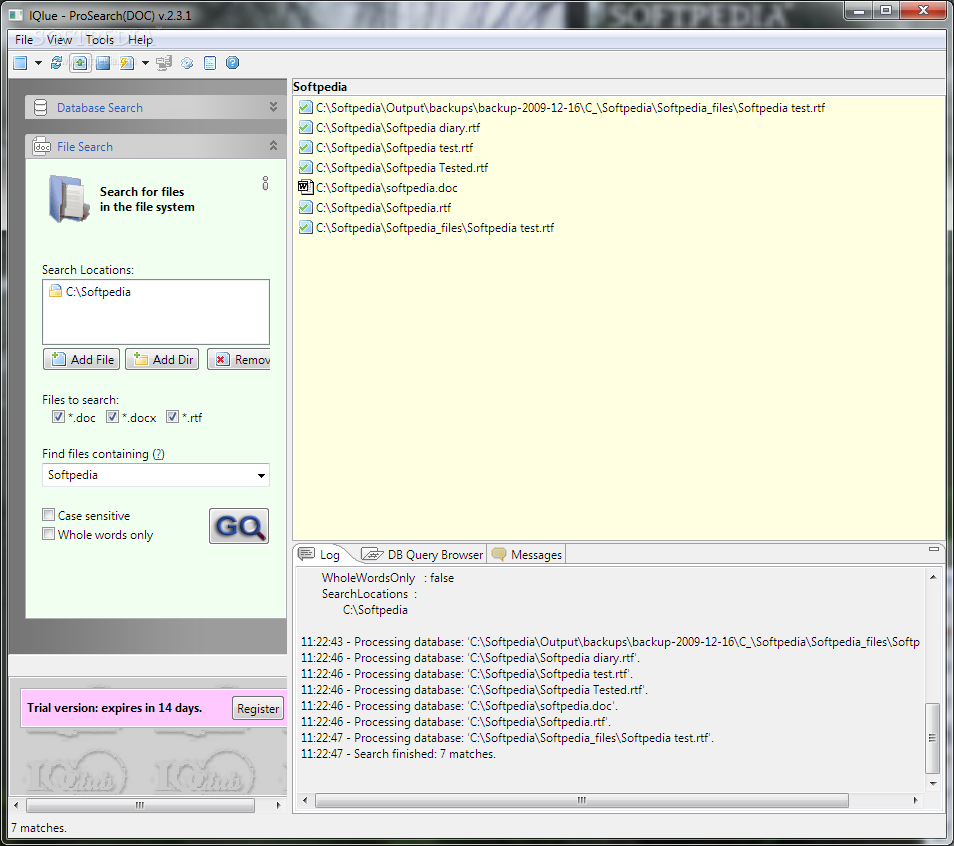Viewport: 954px width, 846px height.
Task: Click the 'Search finished: 7 matches.' log line
Action: [x=399, y=754]
